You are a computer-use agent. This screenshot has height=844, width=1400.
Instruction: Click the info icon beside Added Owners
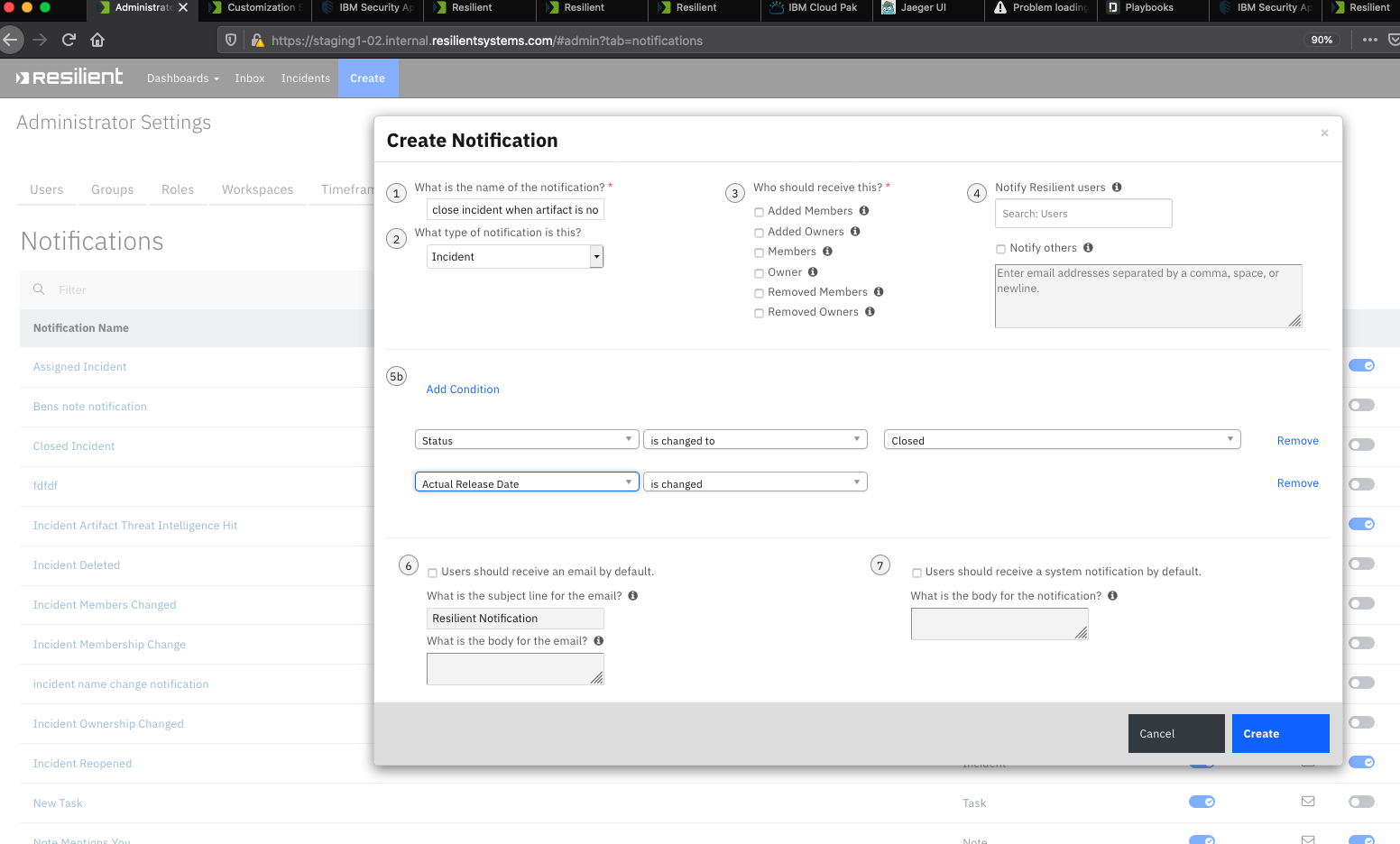[x=855, y=232]
